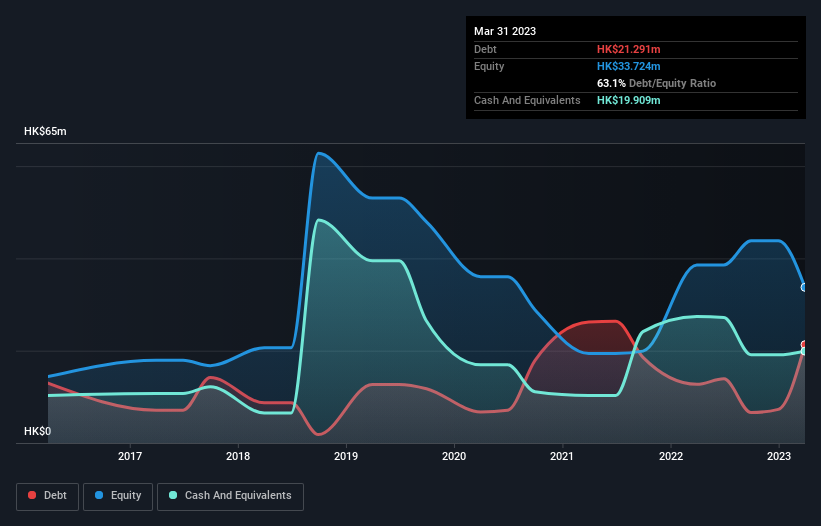Click the HK$21.291m debt value
The height and width of the screenshot is (526, 821).
(x=628, y=49)
